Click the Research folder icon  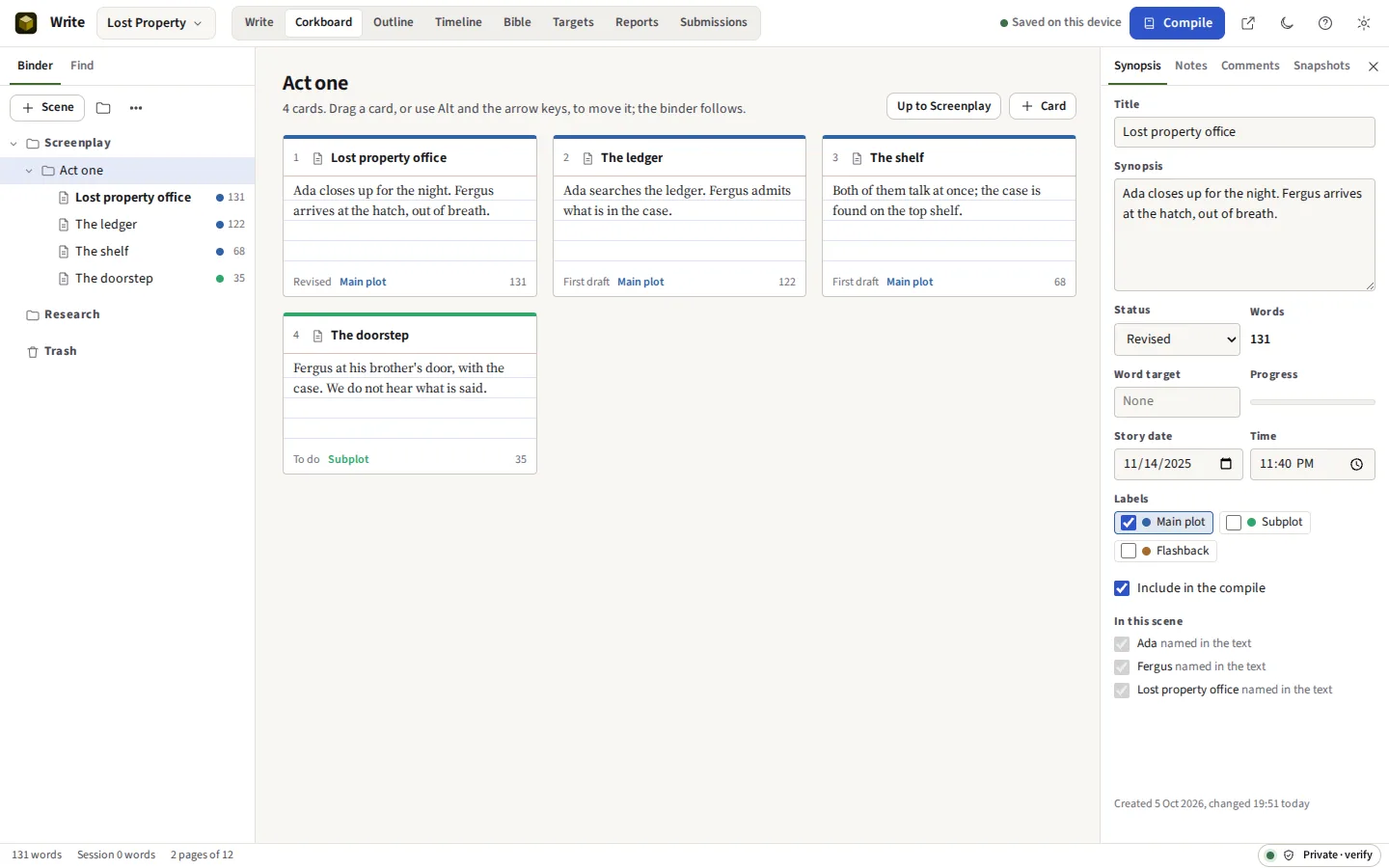(33, 315)
